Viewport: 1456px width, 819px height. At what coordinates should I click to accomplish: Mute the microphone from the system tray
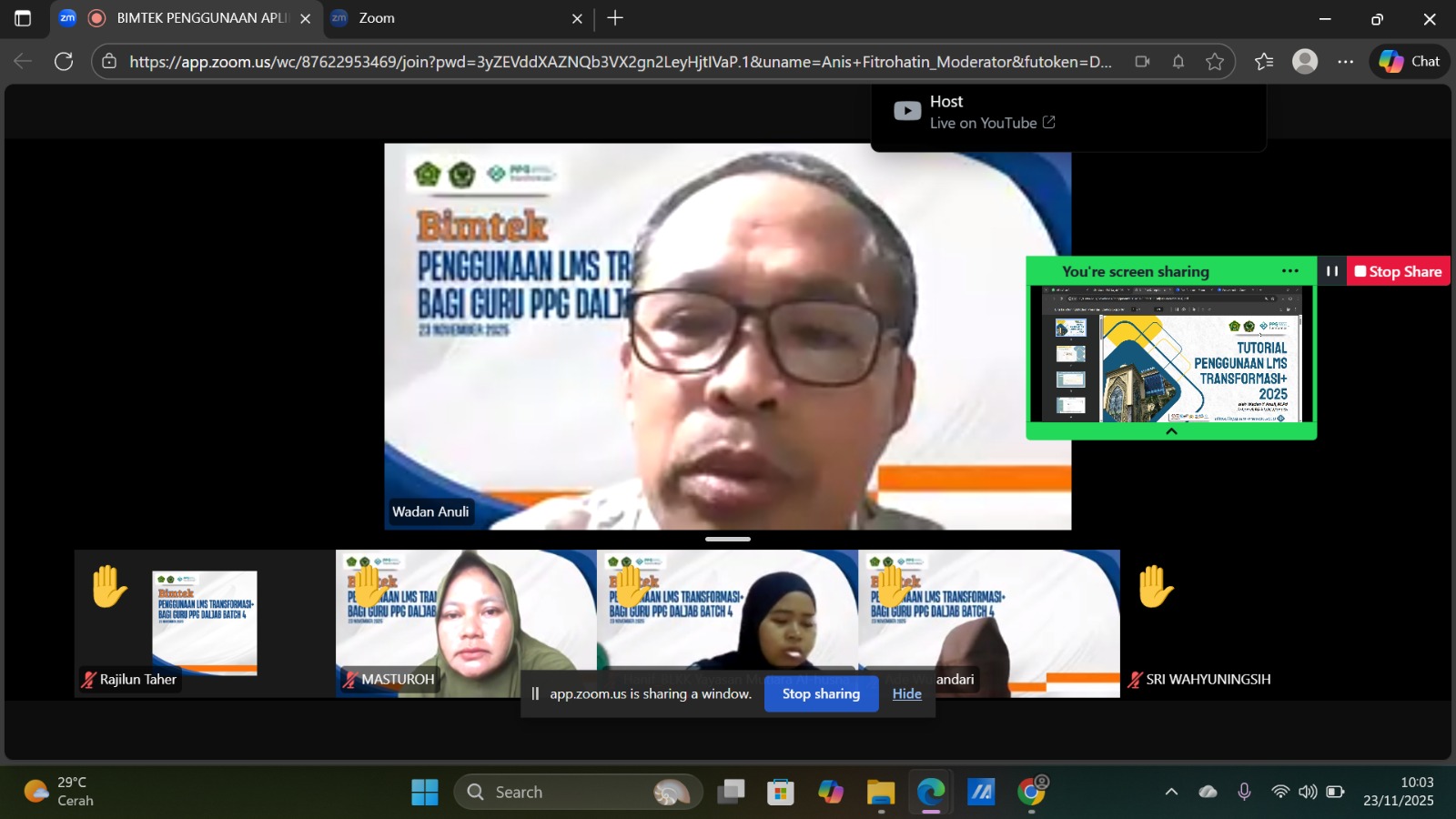point(1243,792)
